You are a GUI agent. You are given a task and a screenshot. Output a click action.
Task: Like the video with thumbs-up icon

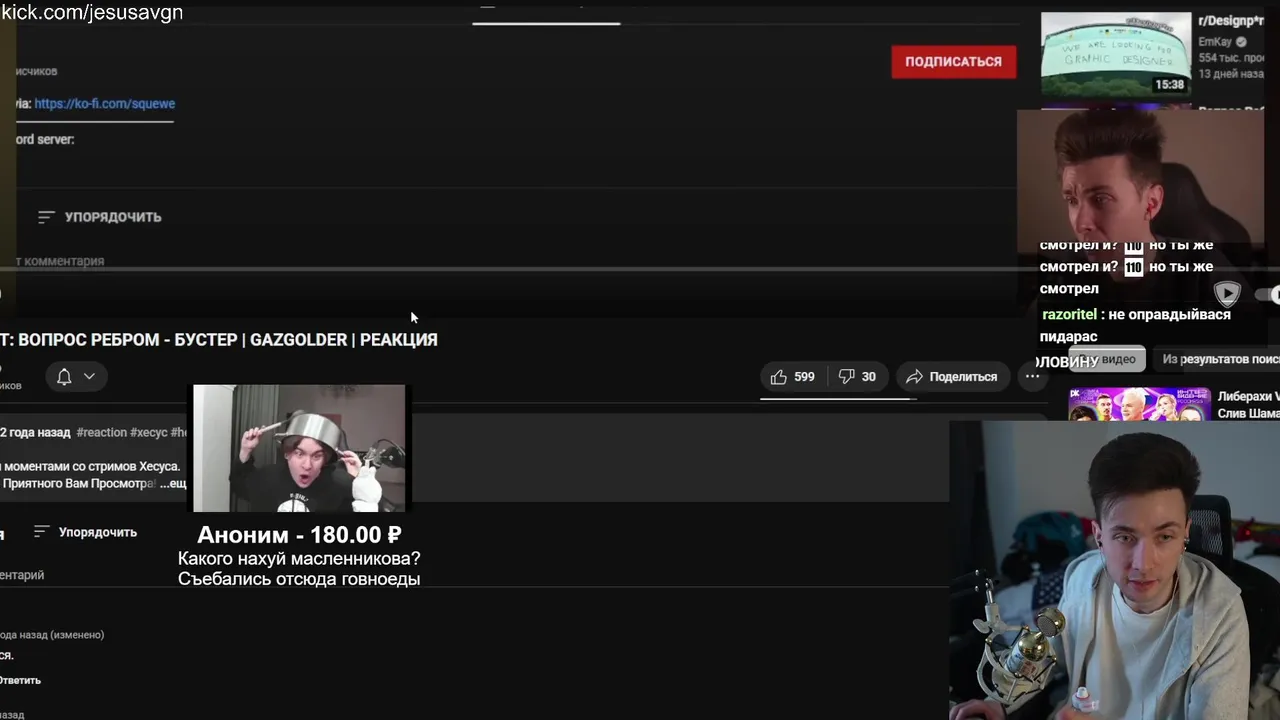(778, 377)
